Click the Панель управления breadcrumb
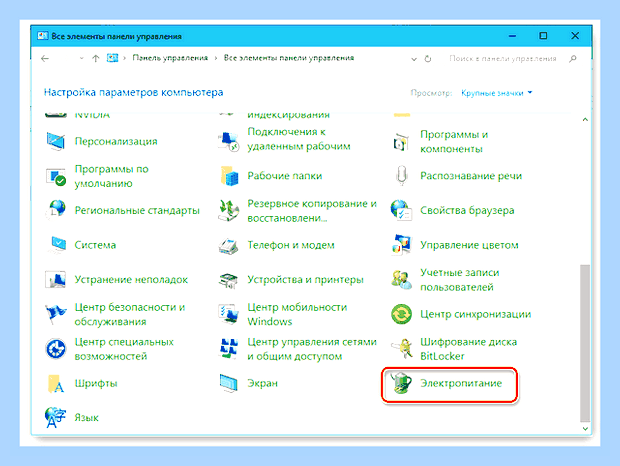 pyautogui.click(x=170, y=58)
